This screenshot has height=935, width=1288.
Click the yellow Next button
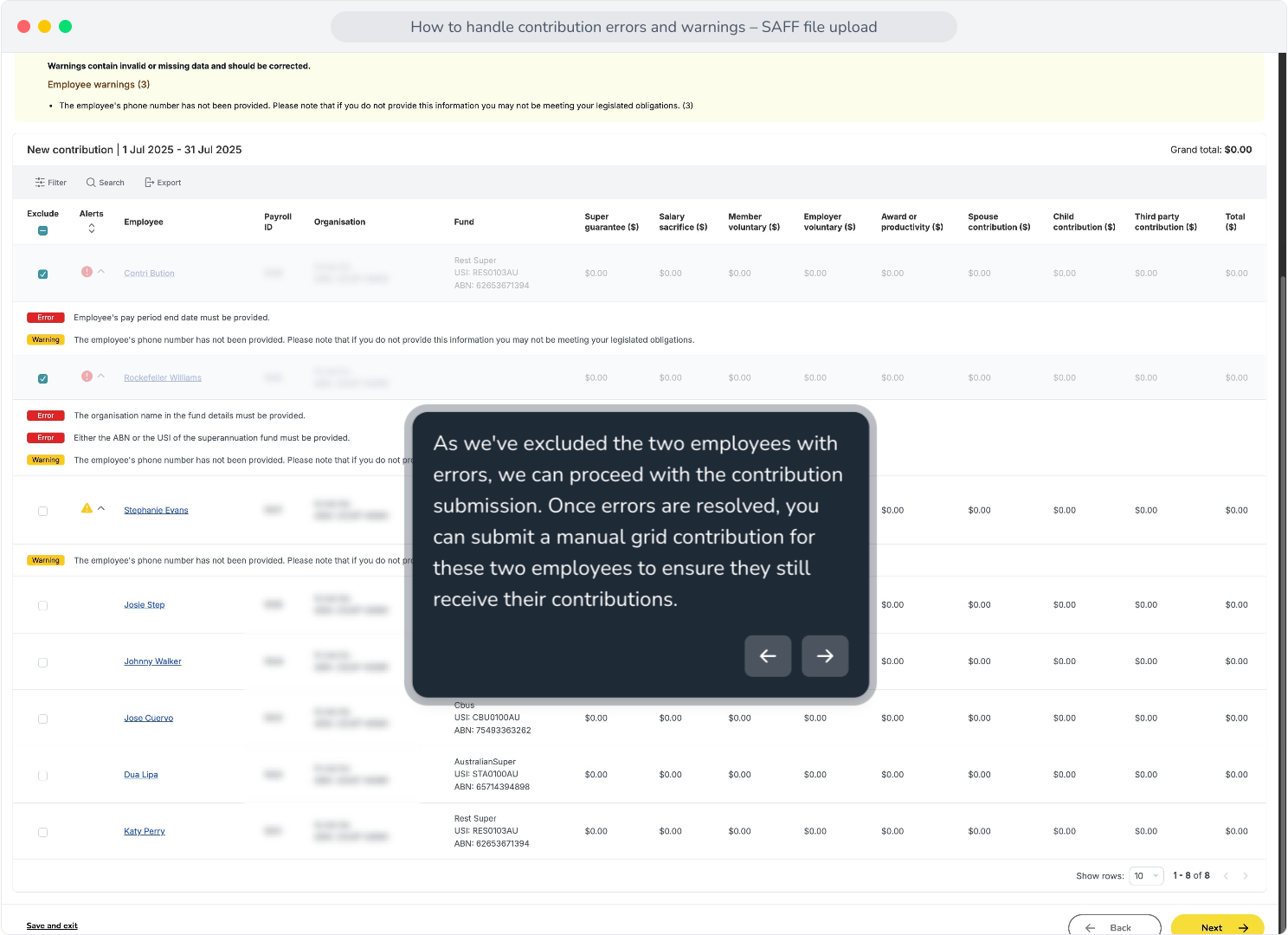[1217, 925]
